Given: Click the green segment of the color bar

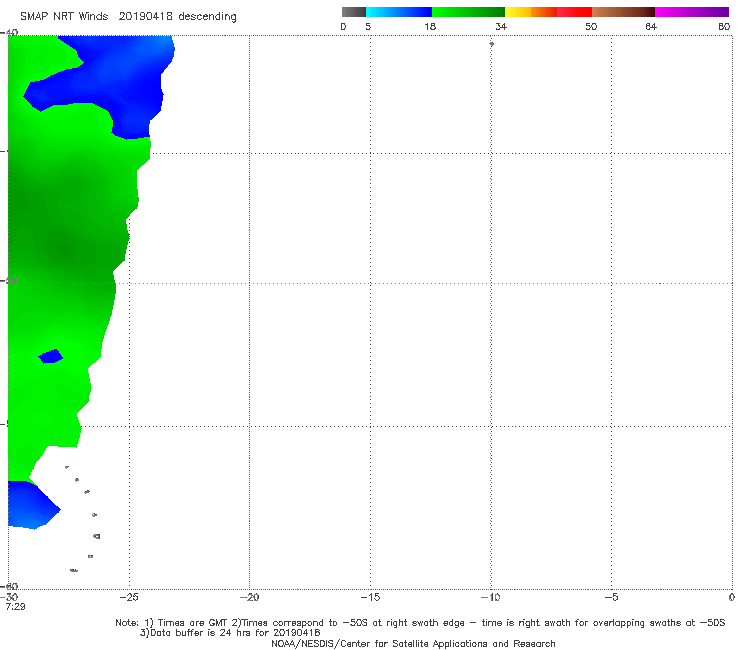Looking at the screenshot, I should coord(469,12).
